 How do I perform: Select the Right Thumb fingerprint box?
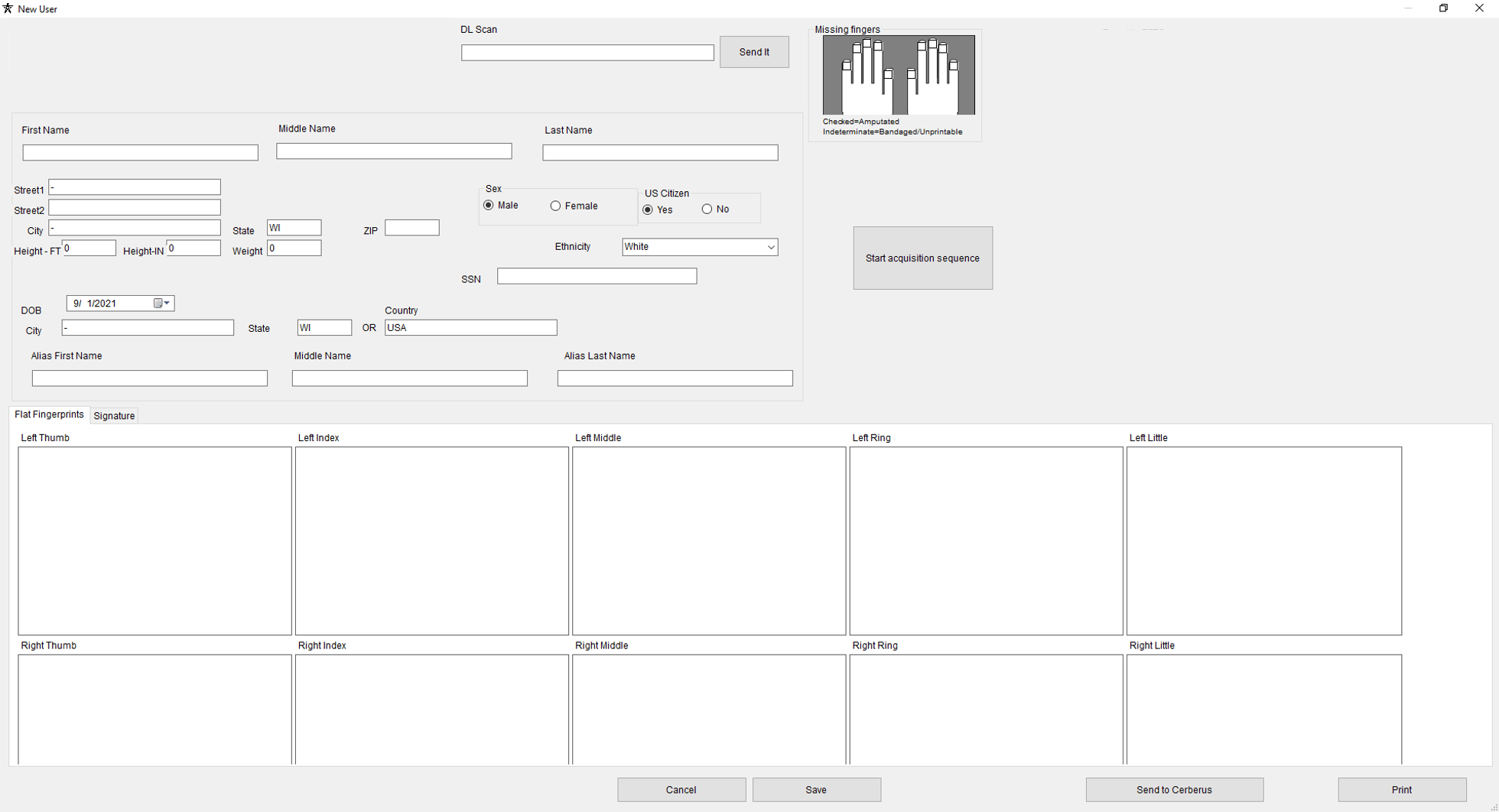[x=155, y=710]
